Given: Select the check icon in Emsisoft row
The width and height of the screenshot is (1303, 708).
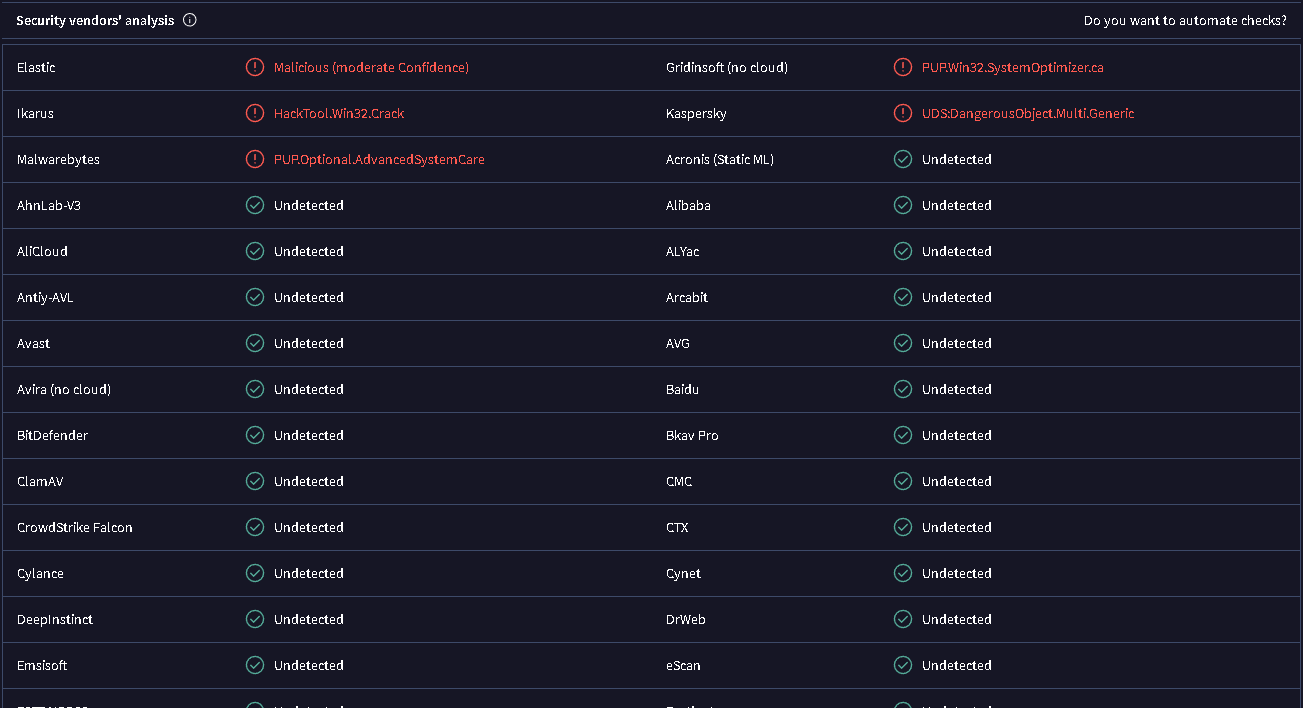Looking at the screenshot, I should 255,665.
